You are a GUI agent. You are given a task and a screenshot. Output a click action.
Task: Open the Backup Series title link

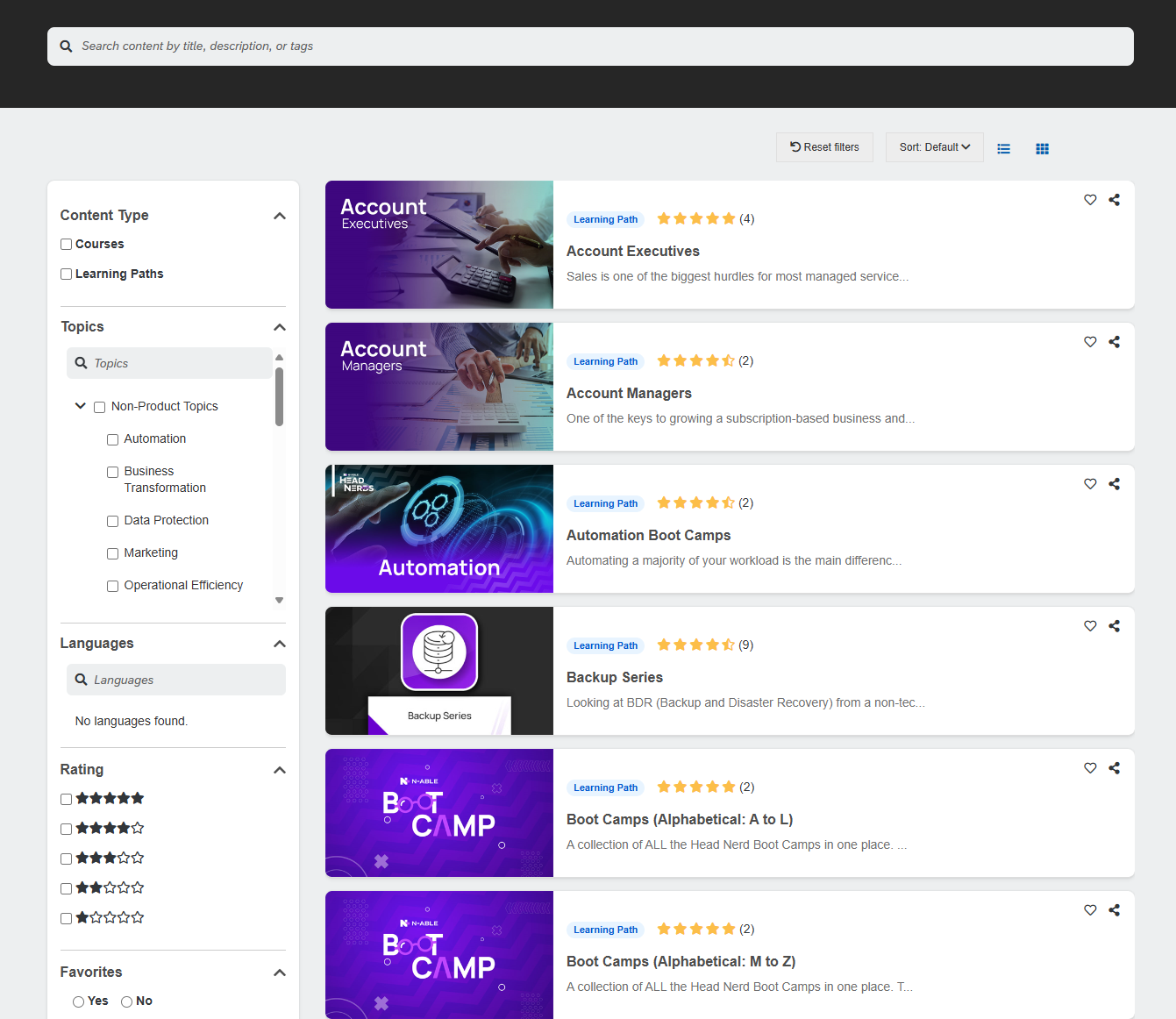614,677
